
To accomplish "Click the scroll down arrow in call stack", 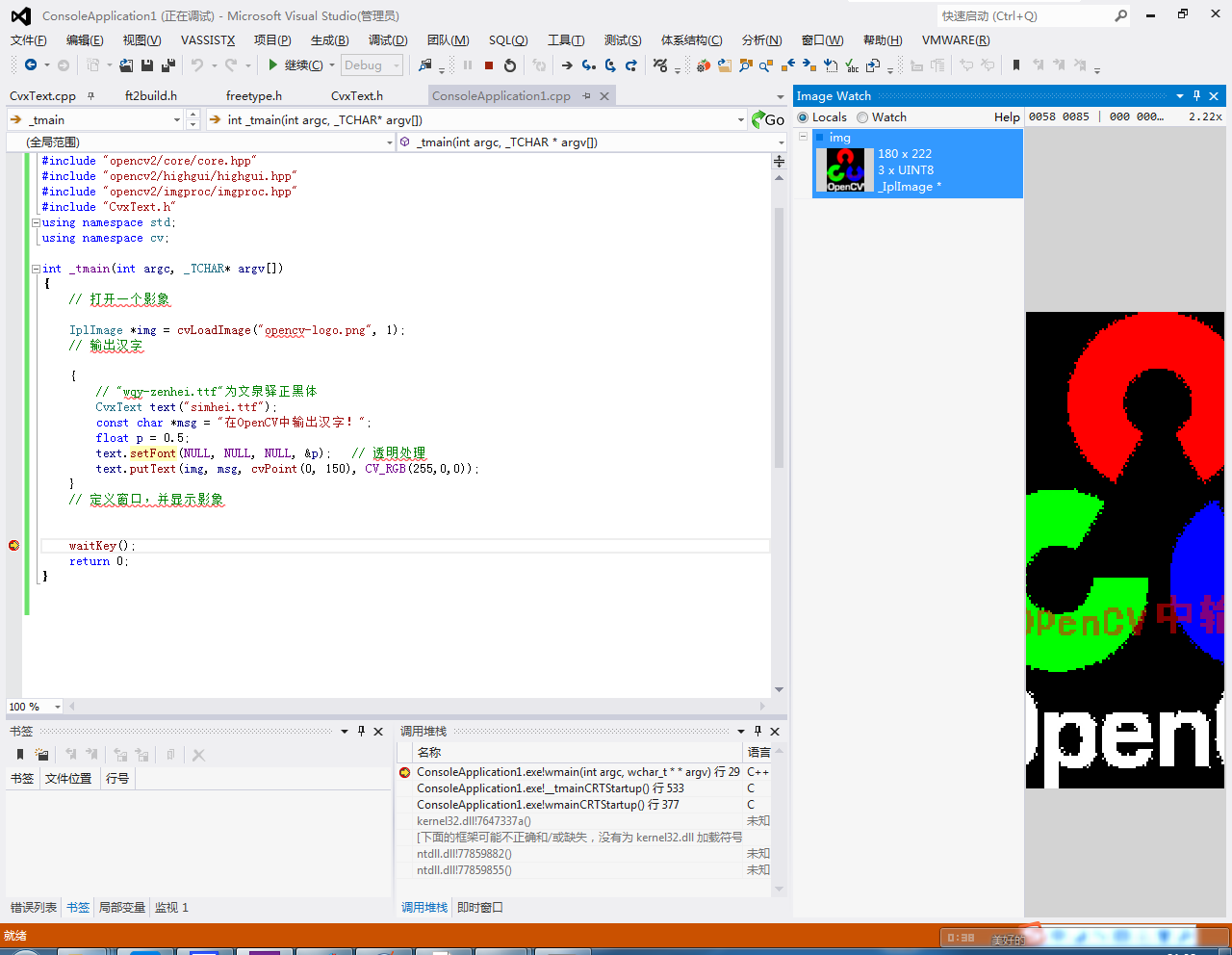I will click(x=780, y=890).
